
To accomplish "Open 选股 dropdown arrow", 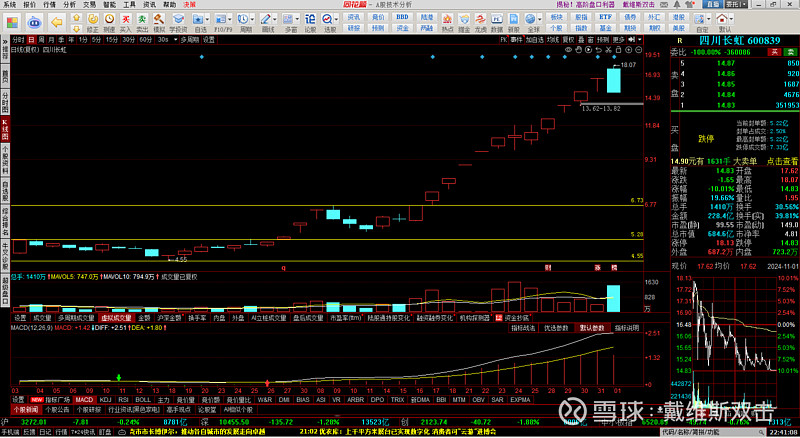I will [336, 19].
